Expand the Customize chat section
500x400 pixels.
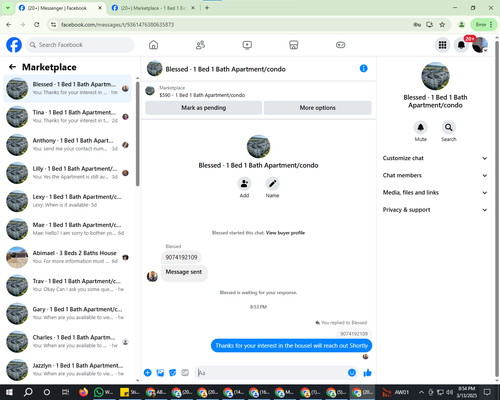[x=435, y=158]
